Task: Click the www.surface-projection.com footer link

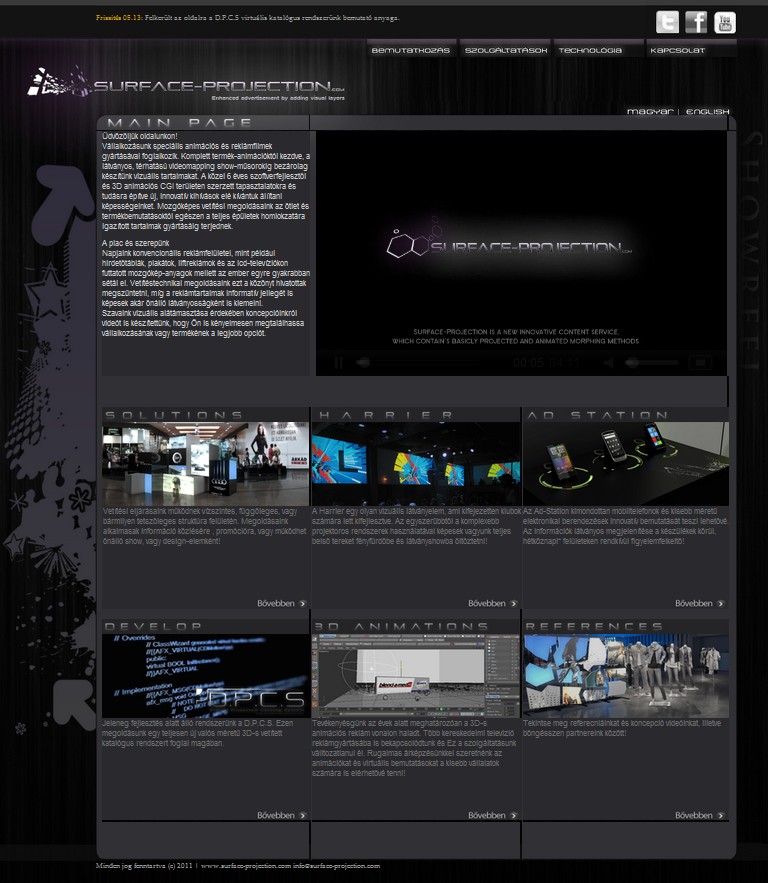Action: pos(246,866)
